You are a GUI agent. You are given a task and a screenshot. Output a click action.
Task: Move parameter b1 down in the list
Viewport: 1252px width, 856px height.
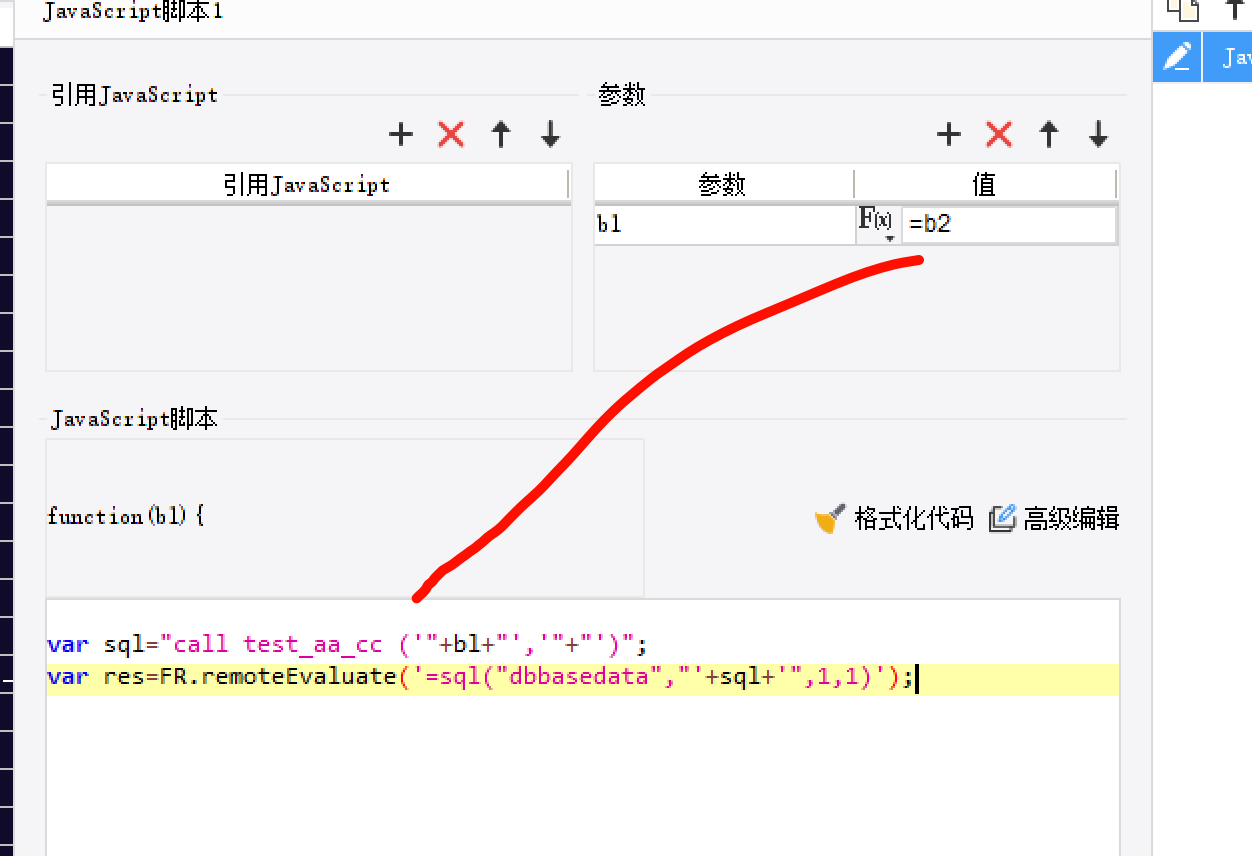pos(1096,134)
